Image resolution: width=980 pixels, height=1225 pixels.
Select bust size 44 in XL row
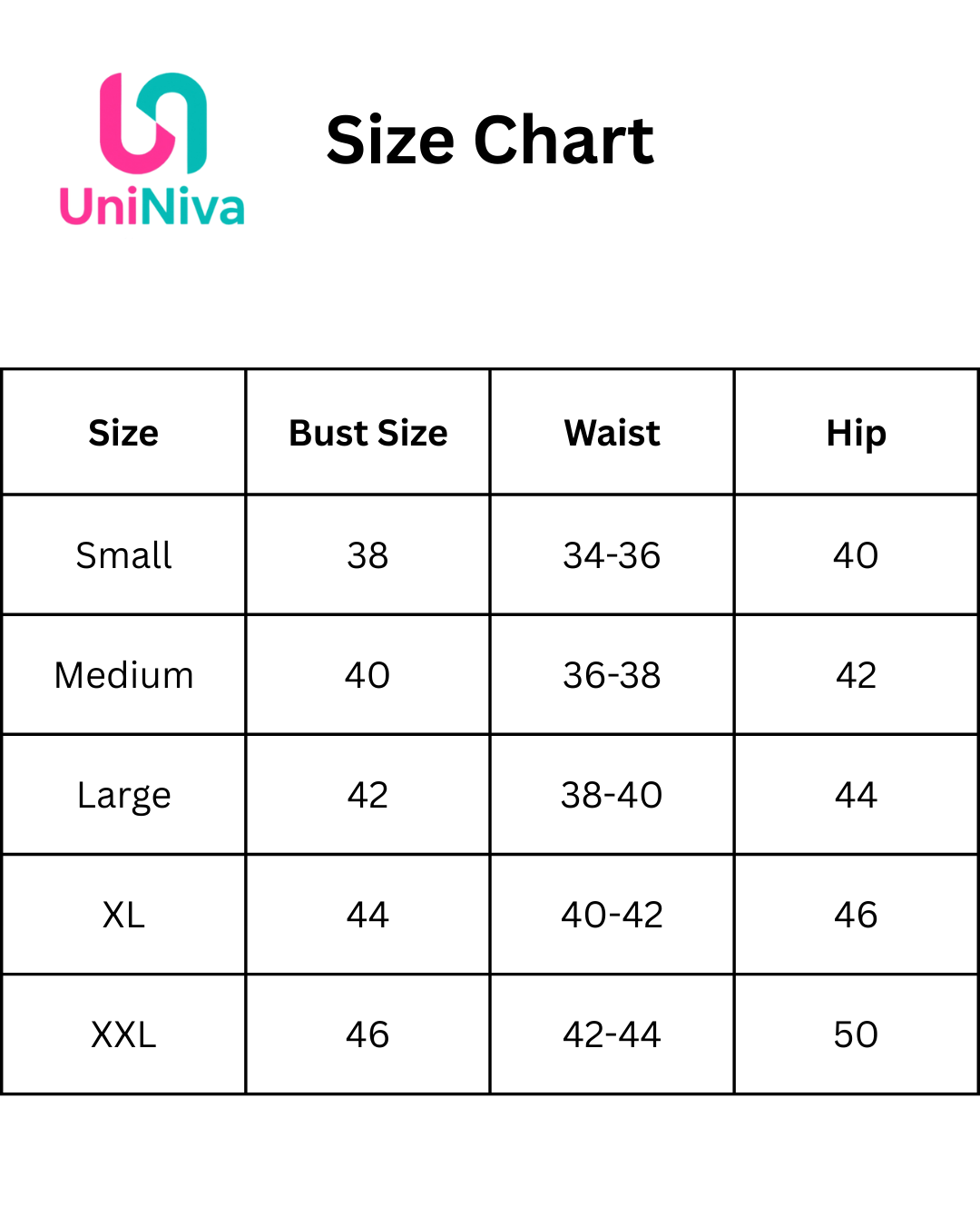pyautogui.click(x=367, y=915)
